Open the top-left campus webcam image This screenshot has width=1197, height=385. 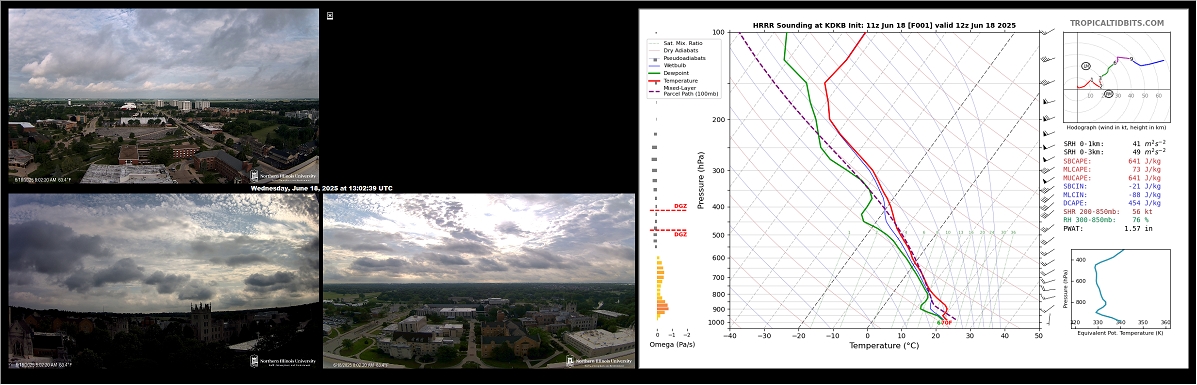[163, 96]
